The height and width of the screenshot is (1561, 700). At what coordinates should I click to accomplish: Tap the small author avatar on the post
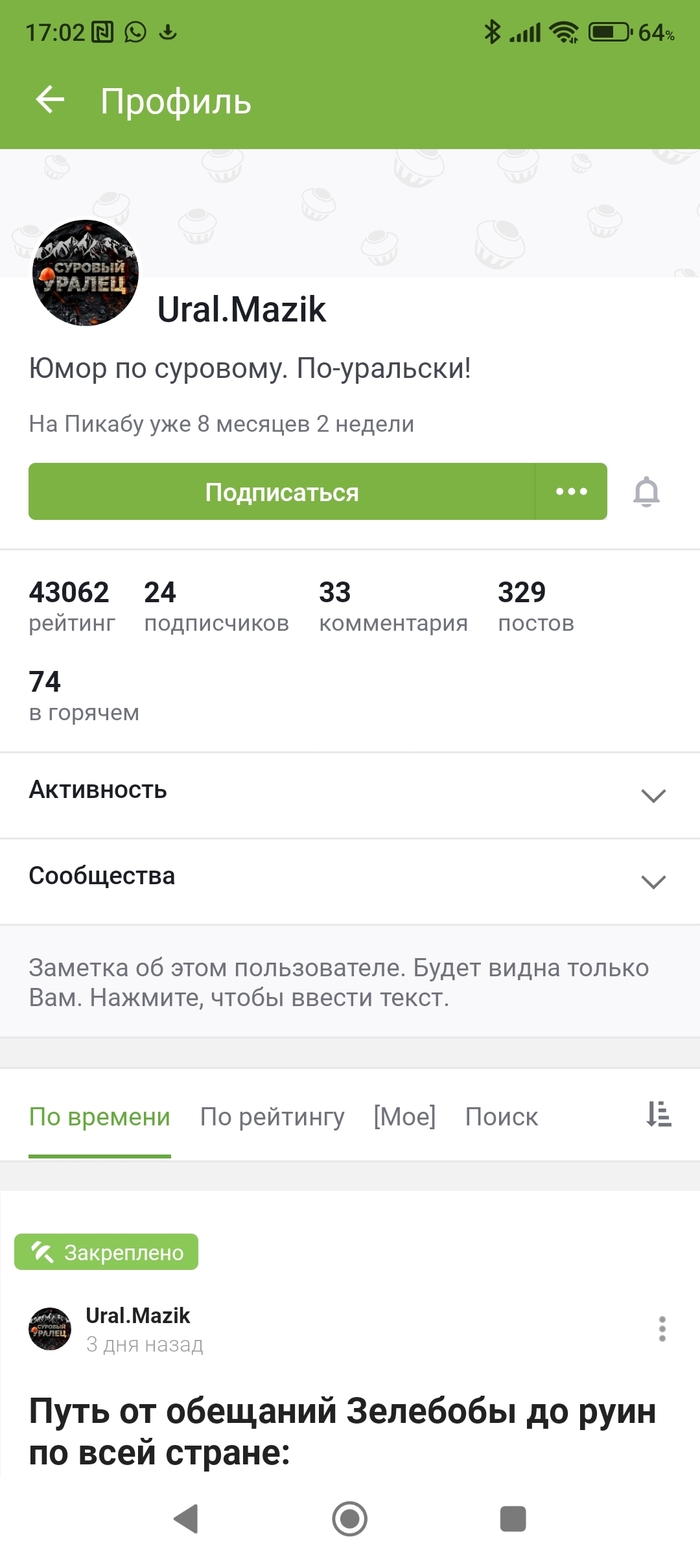pos(50,1329)
